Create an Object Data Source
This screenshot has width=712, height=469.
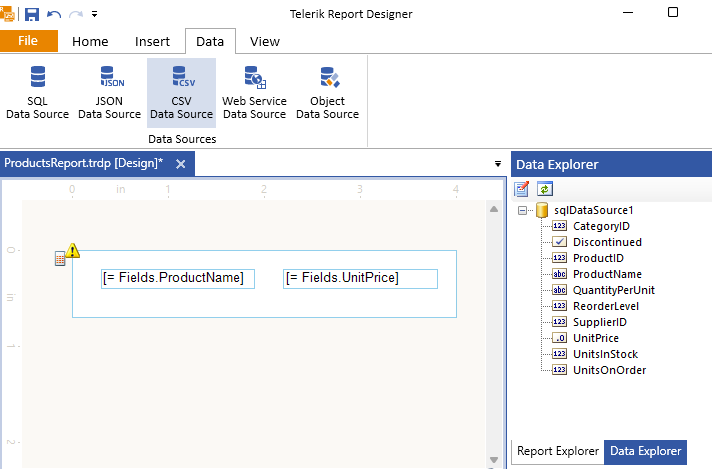coord(327,92)
